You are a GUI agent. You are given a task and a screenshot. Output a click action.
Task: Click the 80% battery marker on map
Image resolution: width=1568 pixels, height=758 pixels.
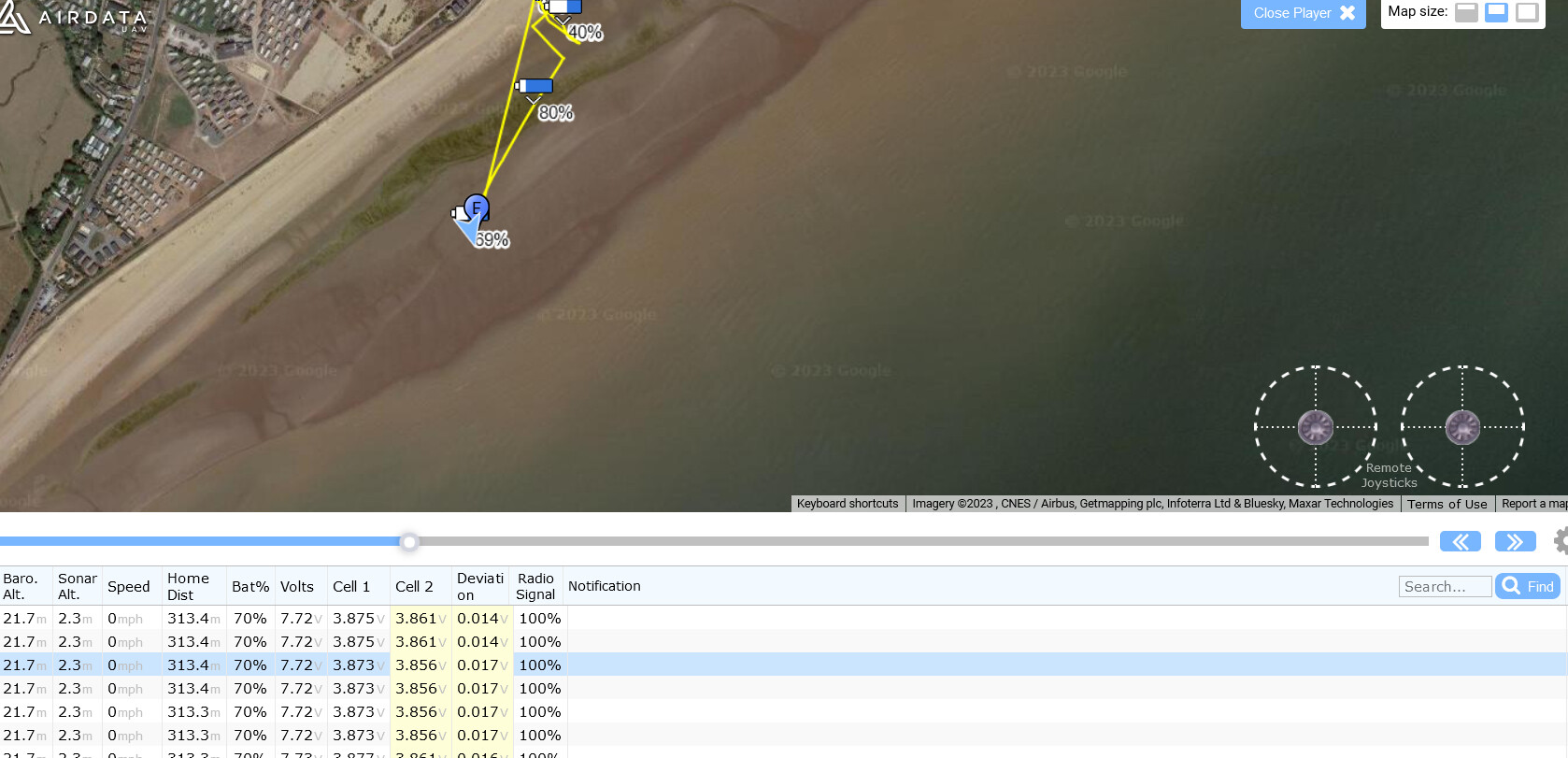pyautogui.click(x=535, y=87)
